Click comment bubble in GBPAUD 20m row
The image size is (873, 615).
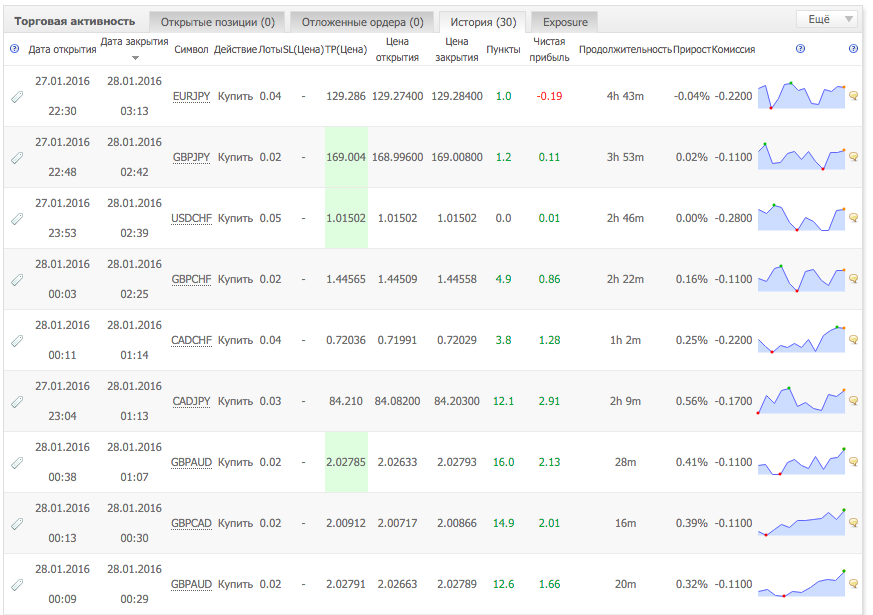(x=854, y=584)
